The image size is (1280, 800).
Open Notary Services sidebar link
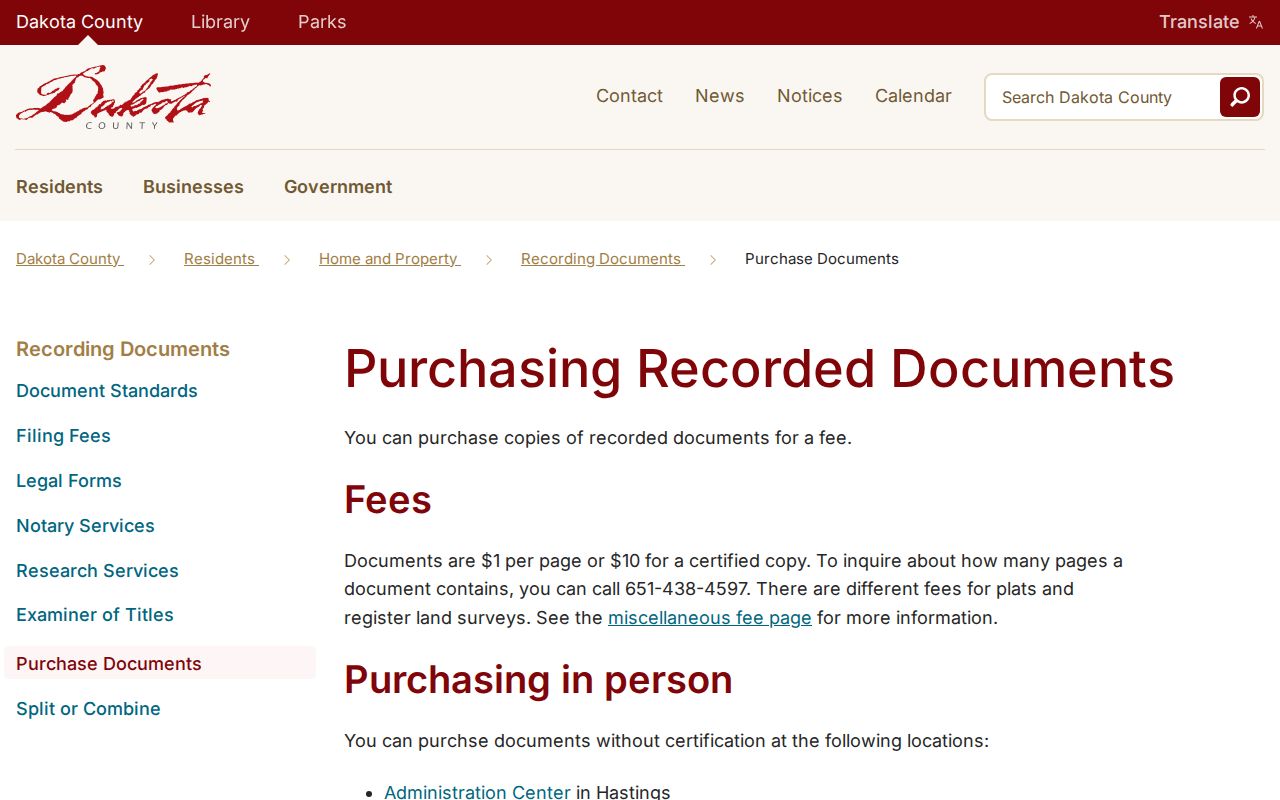[x=85, y=526]
